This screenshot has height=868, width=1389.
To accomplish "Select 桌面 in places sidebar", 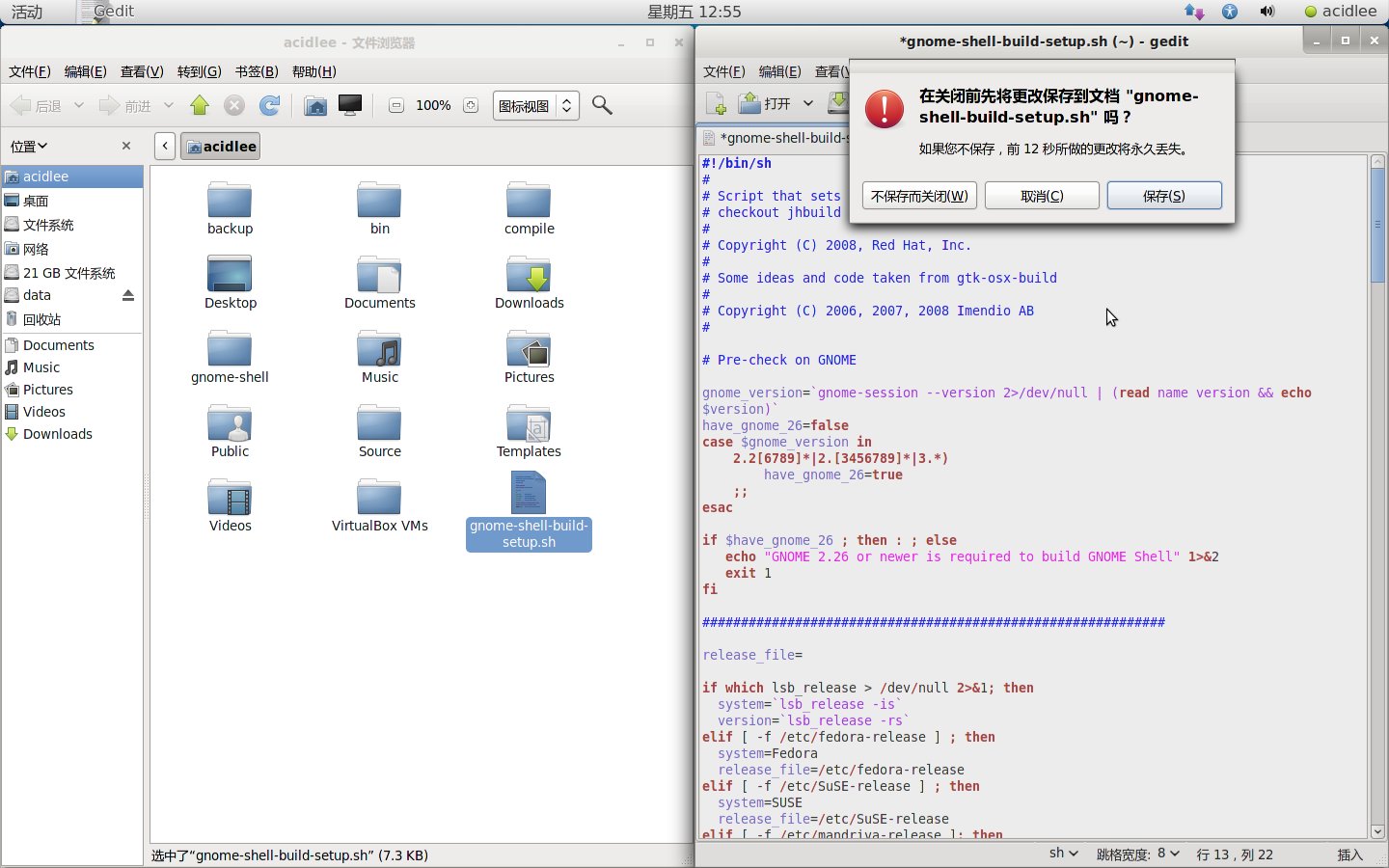I will coord(72,201).
